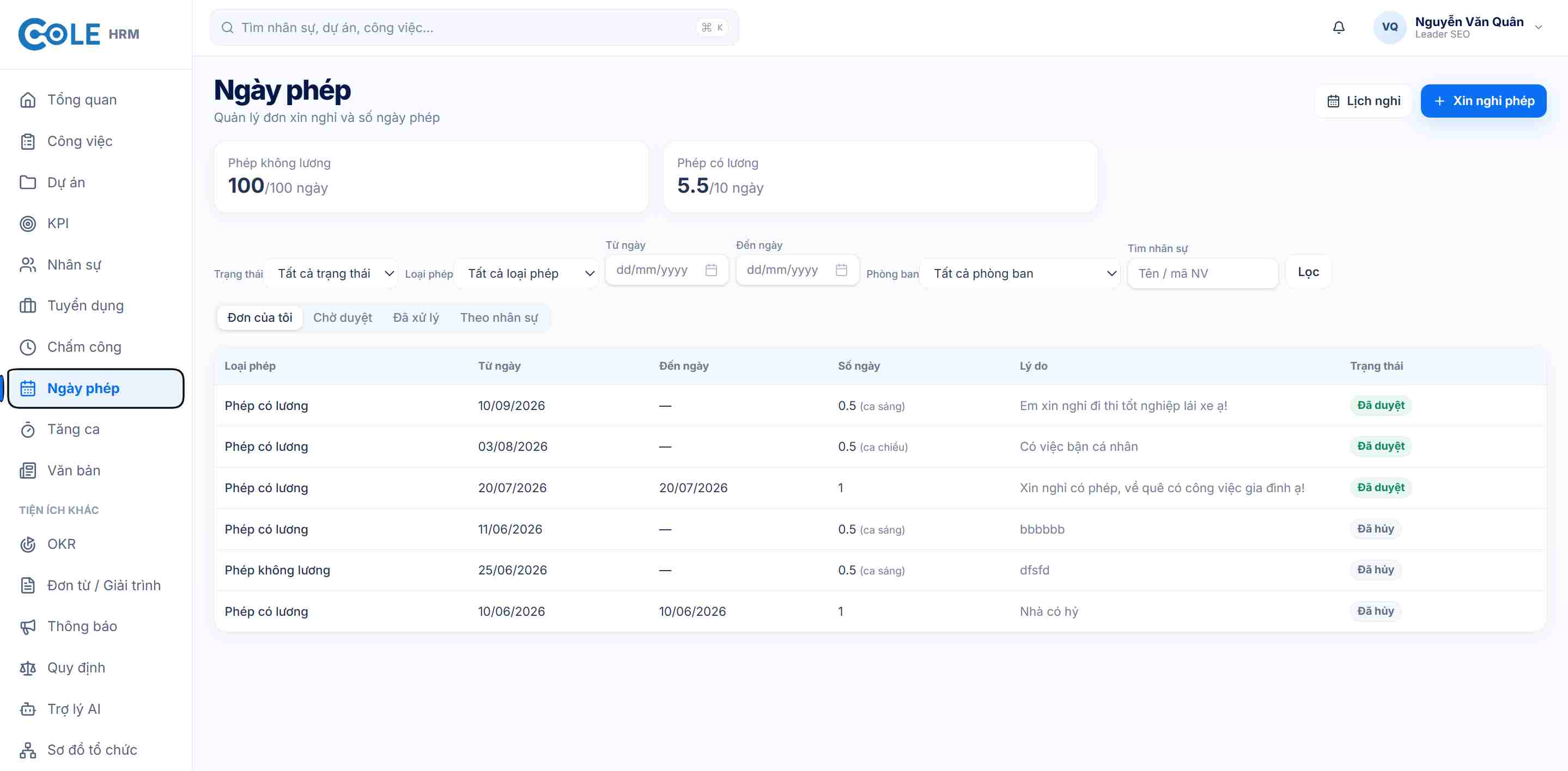
Task: Focus the global search field
Action: (x=474, y=27)
